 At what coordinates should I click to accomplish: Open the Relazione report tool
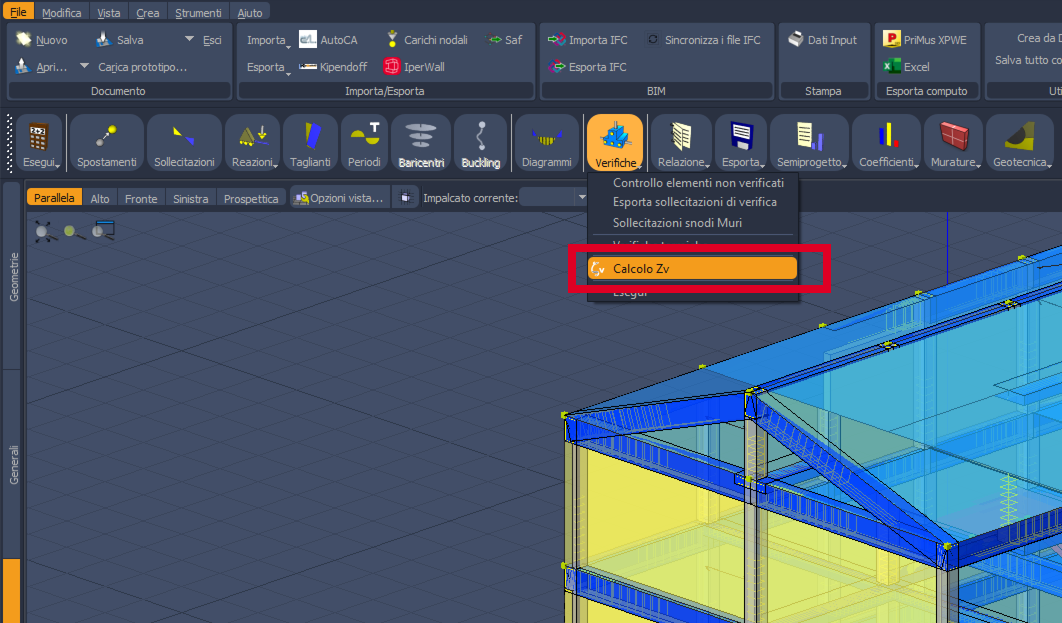(682, 143)
